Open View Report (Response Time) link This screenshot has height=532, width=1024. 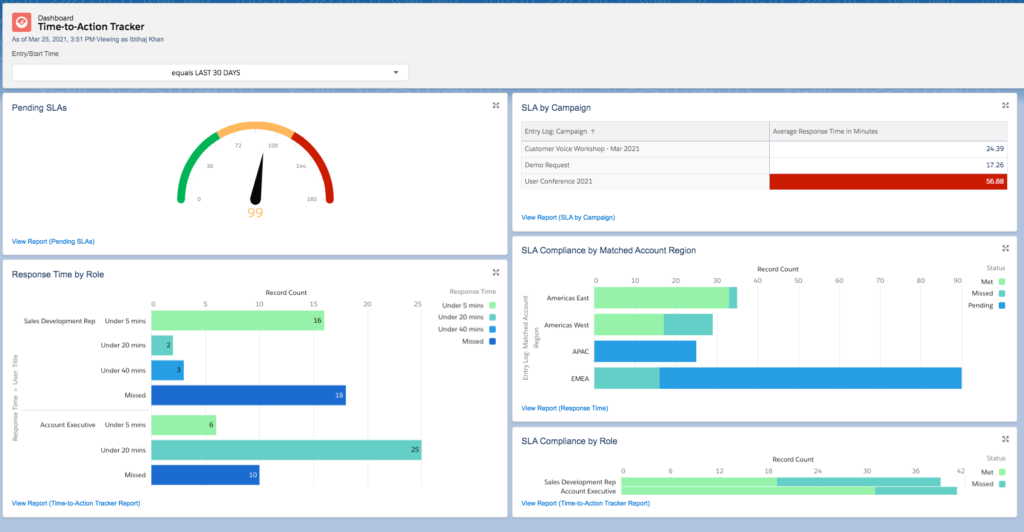tap(564, 408)
